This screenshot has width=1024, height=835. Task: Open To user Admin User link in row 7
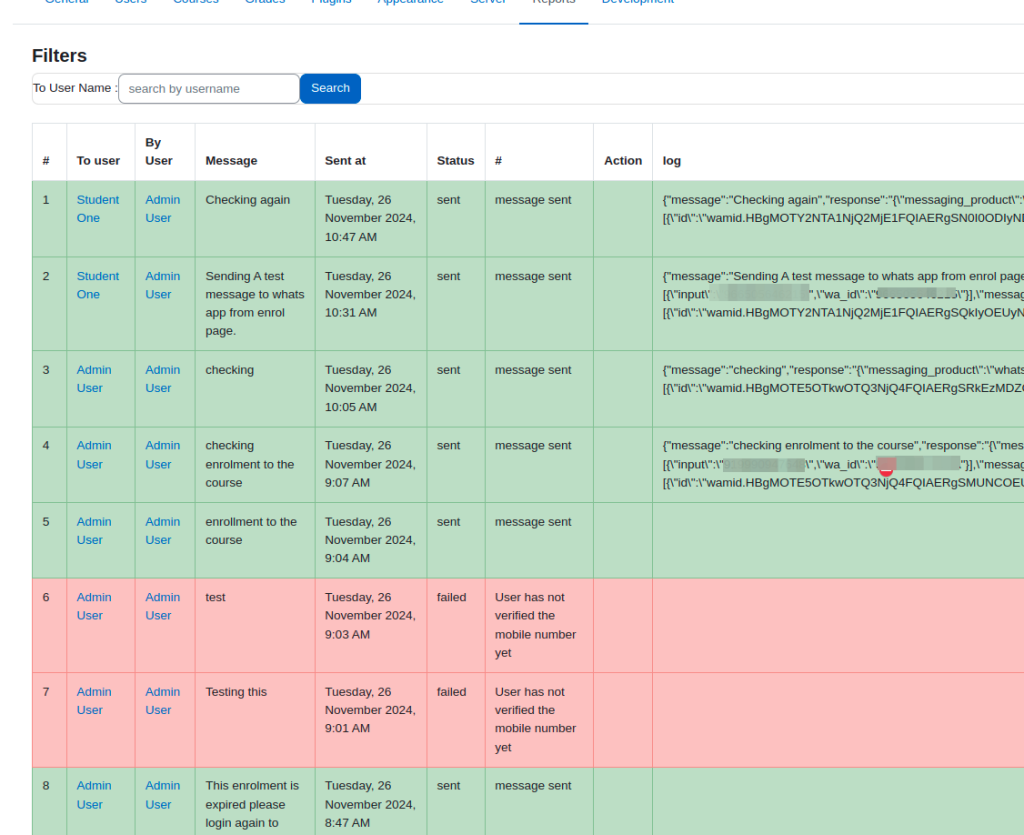pos(94,701)
